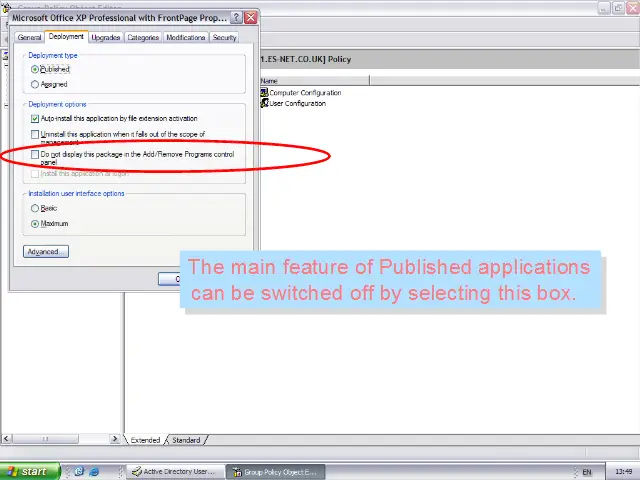Select the Assigned deployment type

pyautogui.click(x=36, y=85)
